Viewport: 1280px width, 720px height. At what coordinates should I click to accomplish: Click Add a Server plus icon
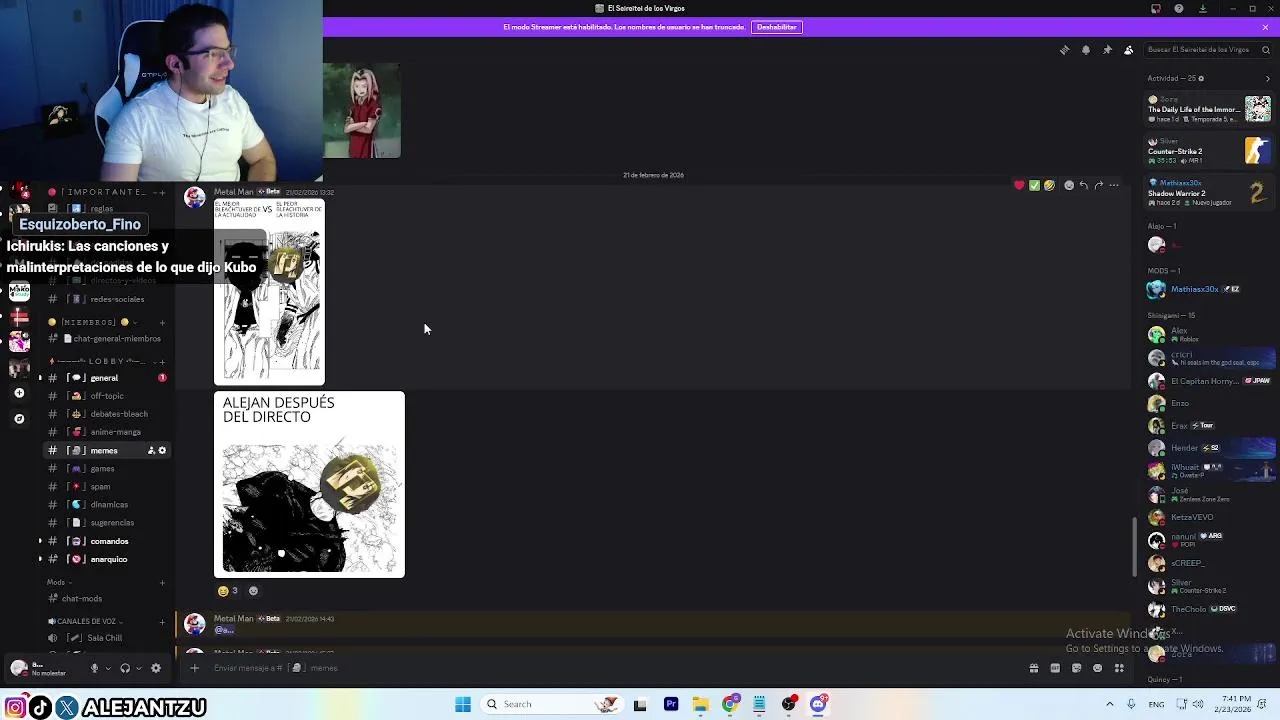[x=19, y=393]
